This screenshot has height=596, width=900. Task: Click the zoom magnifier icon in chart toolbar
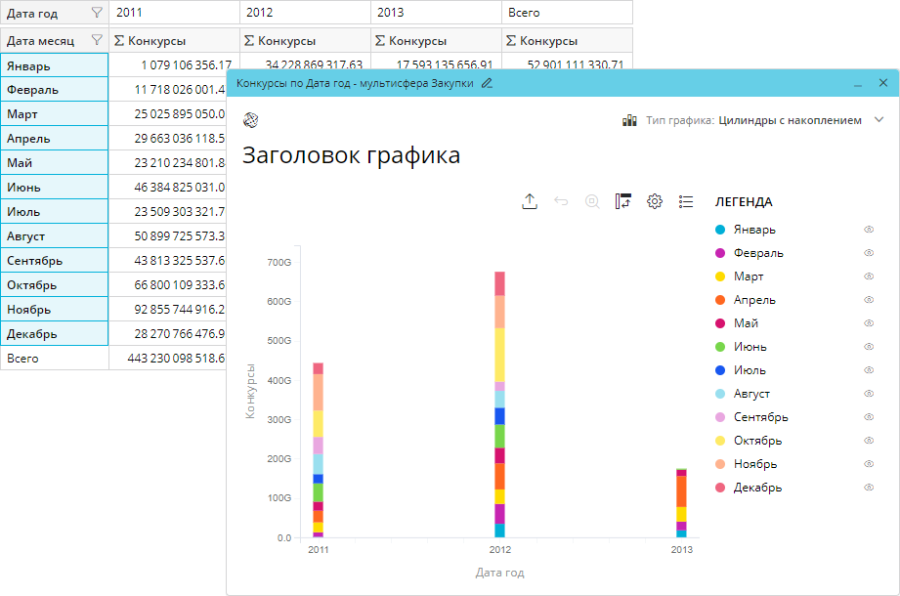point(592,201)
